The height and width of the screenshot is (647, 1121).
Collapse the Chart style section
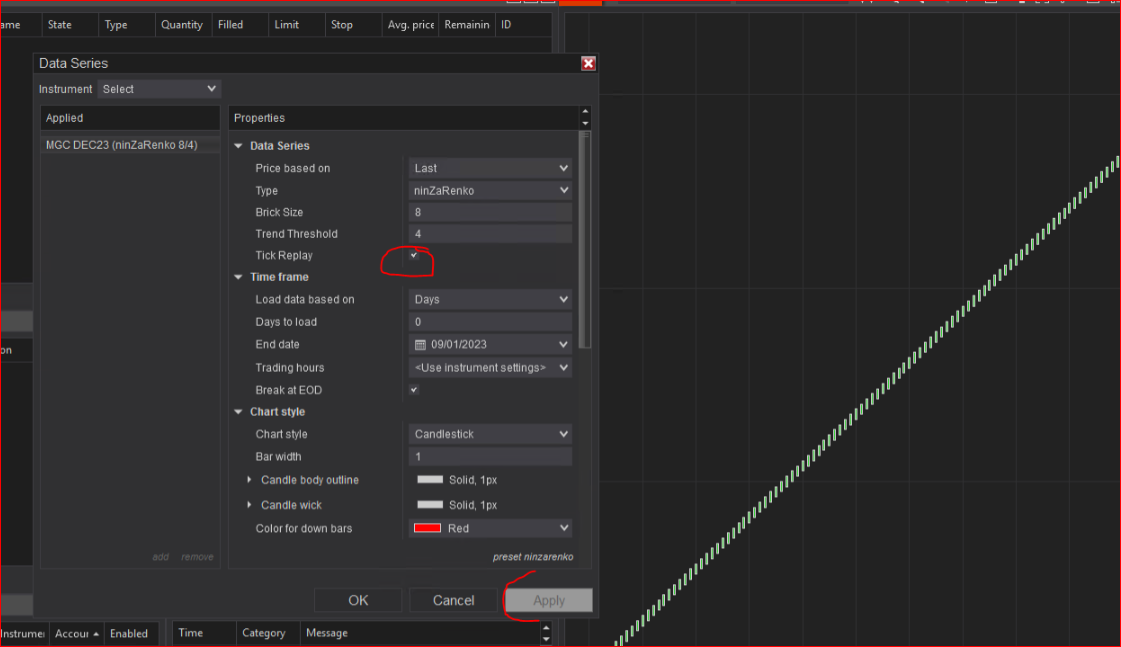point(238,412)
